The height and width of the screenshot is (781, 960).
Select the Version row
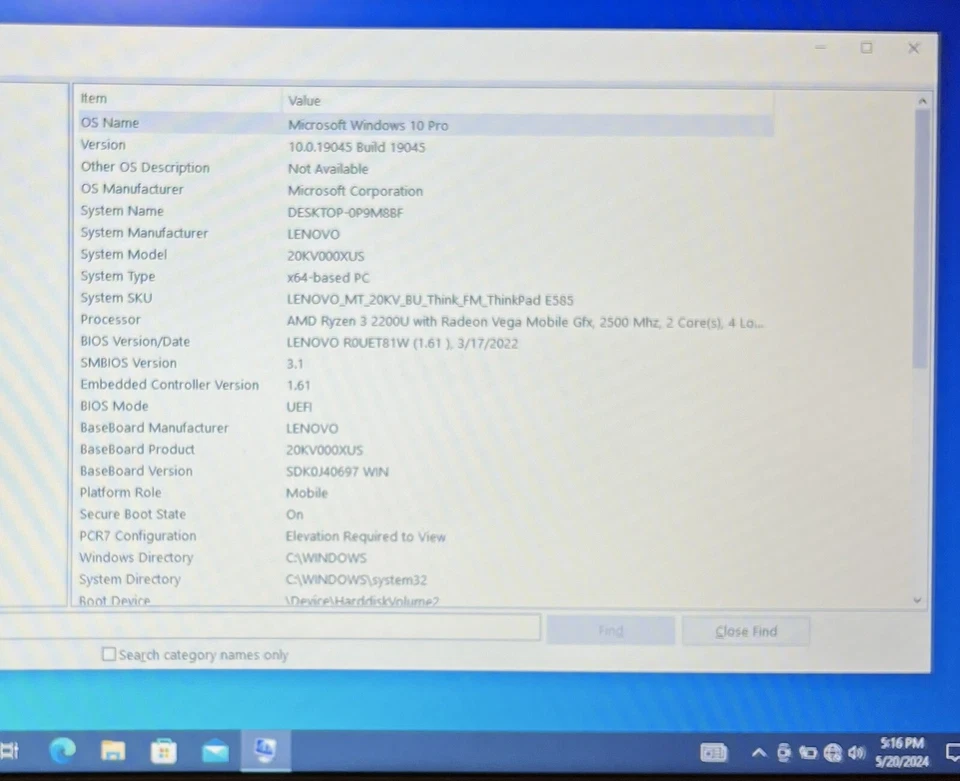pos(426,146)
